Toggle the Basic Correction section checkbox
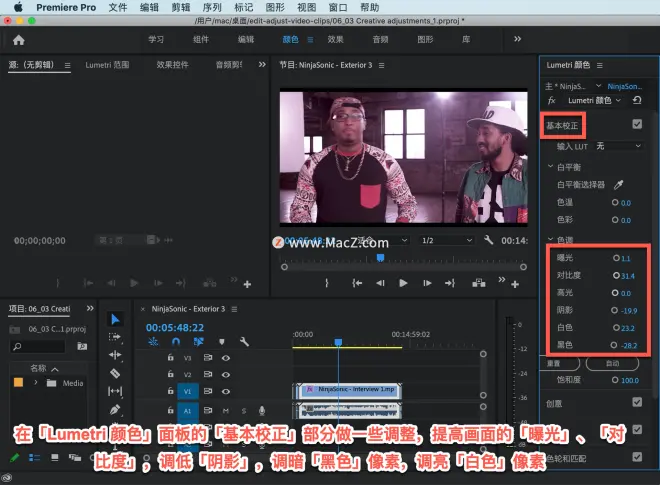 637,124
